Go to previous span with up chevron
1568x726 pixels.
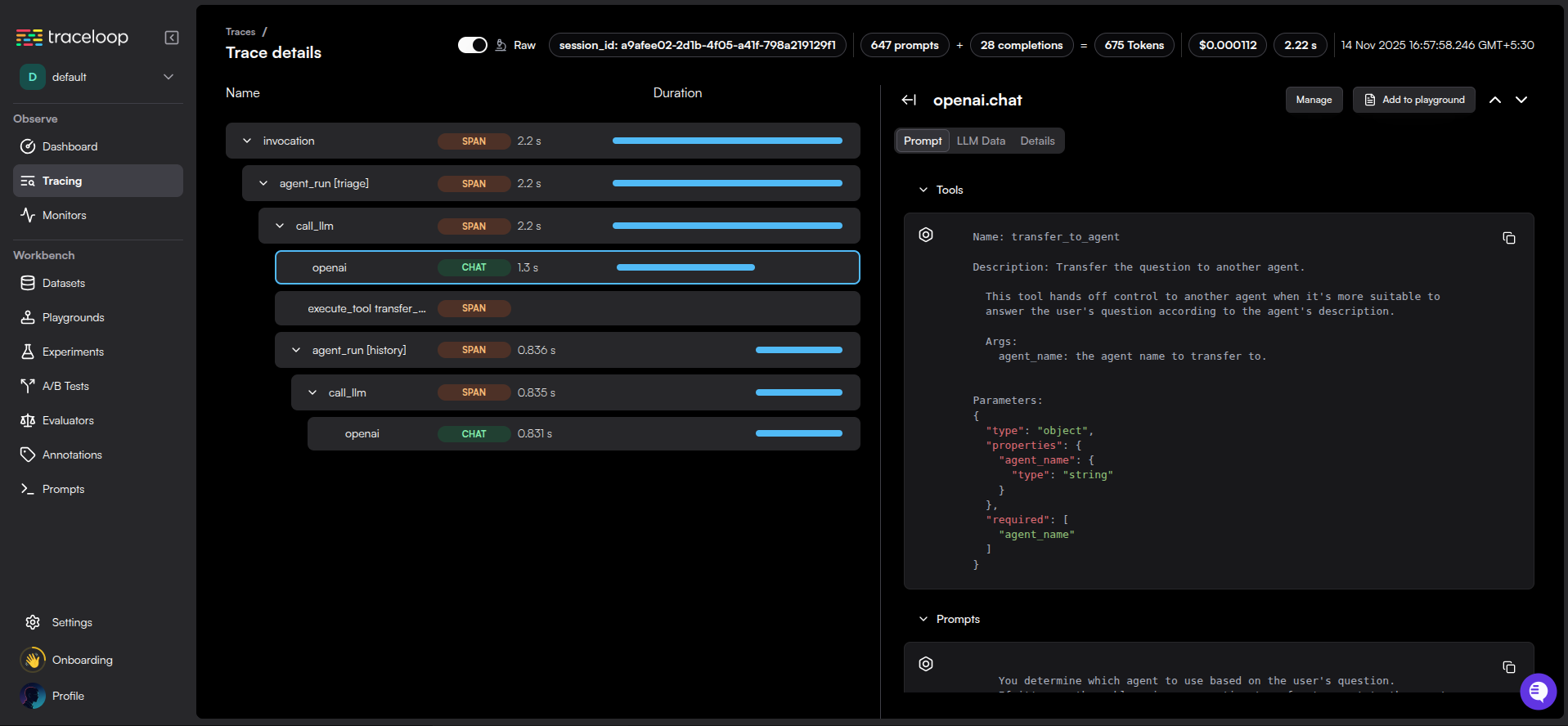[1494, 100]
